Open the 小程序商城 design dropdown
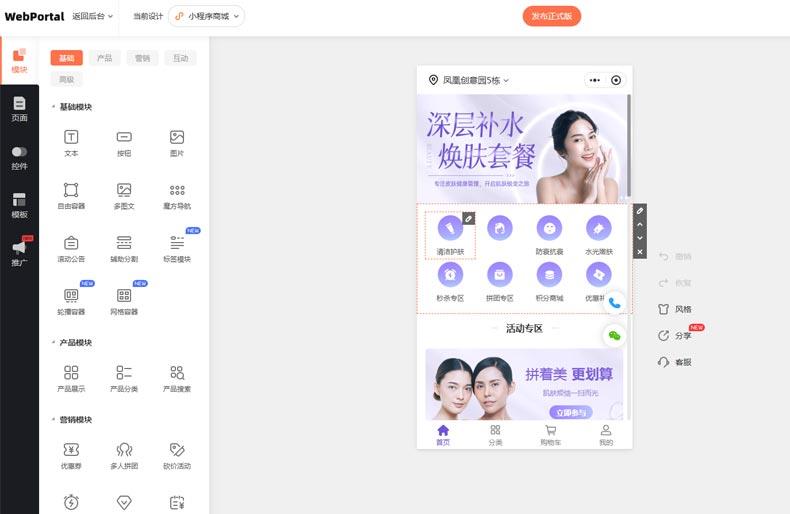Screen dimensions: 790x514 (x=206, y=16)
